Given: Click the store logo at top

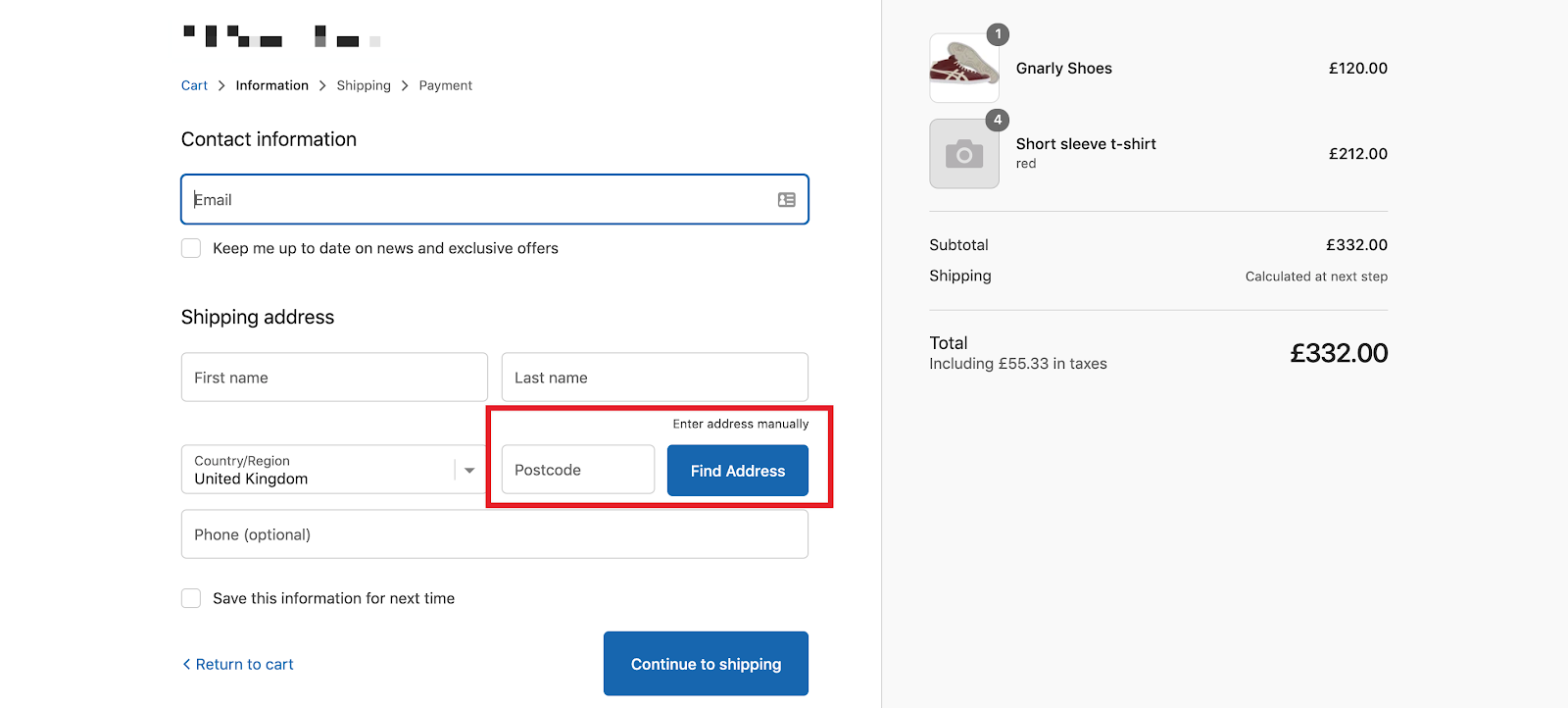Looking at the screenshot, I should [281, 37].
